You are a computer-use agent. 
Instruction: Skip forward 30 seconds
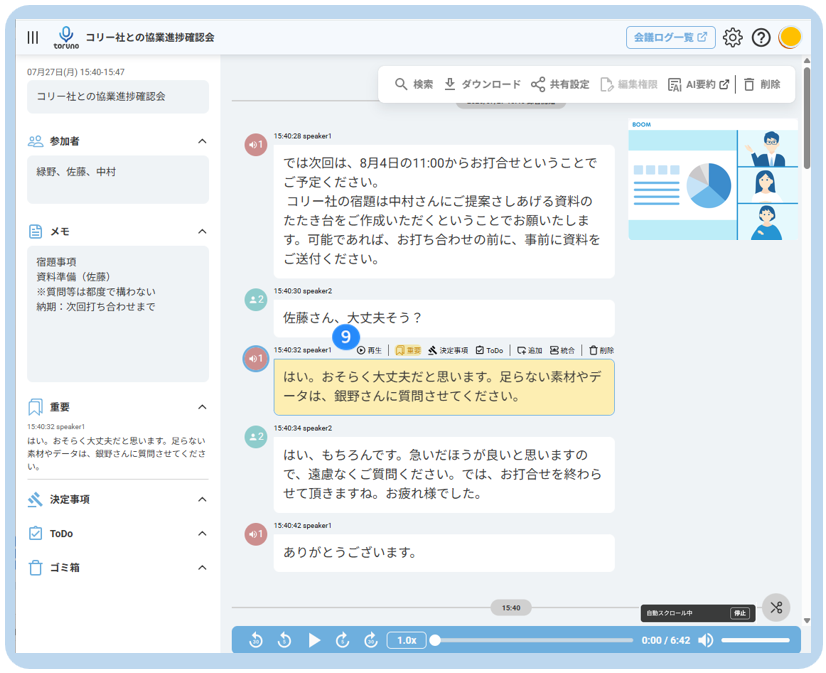click(371, 640)
